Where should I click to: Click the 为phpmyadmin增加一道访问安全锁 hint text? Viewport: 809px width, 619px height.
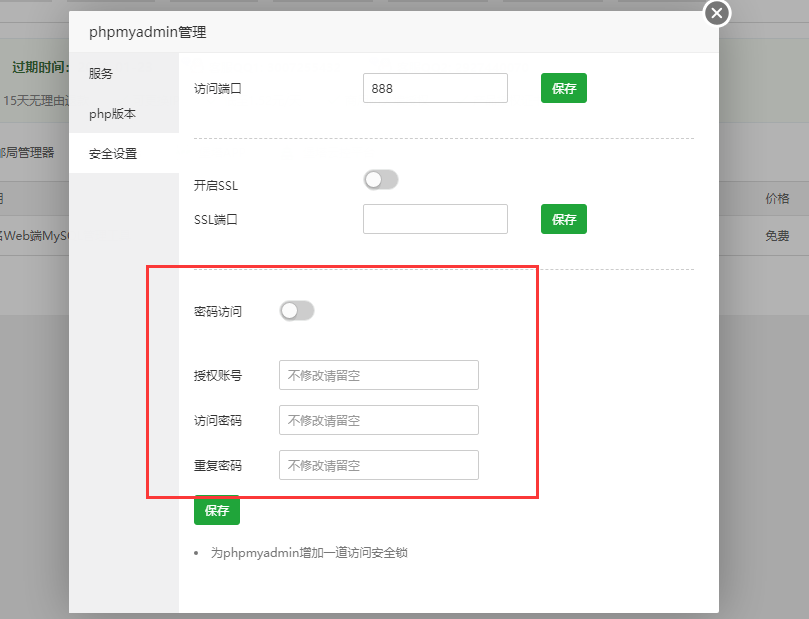click(x=309, y=553)
